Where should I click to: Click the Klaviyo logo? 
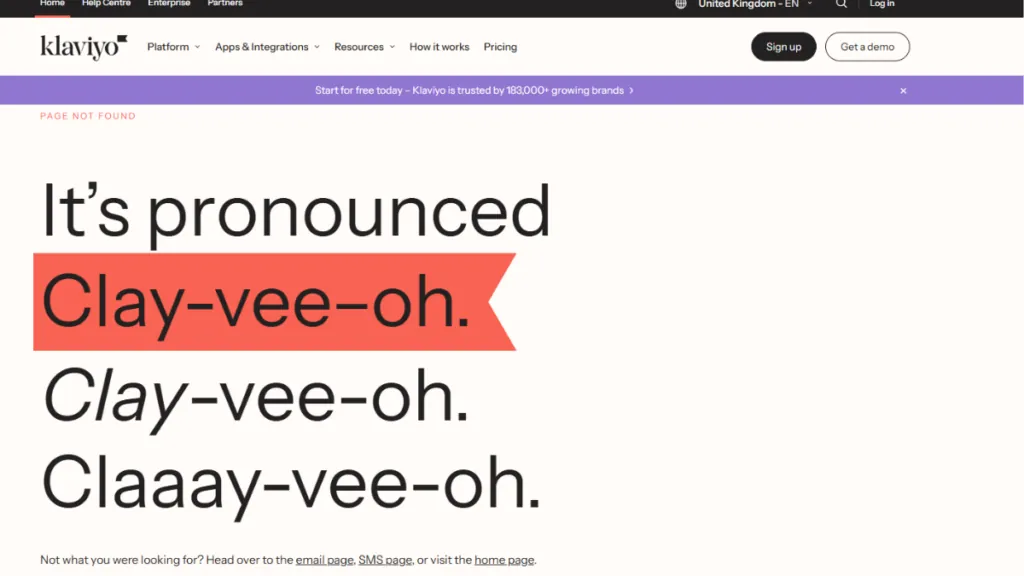[84, 47]
